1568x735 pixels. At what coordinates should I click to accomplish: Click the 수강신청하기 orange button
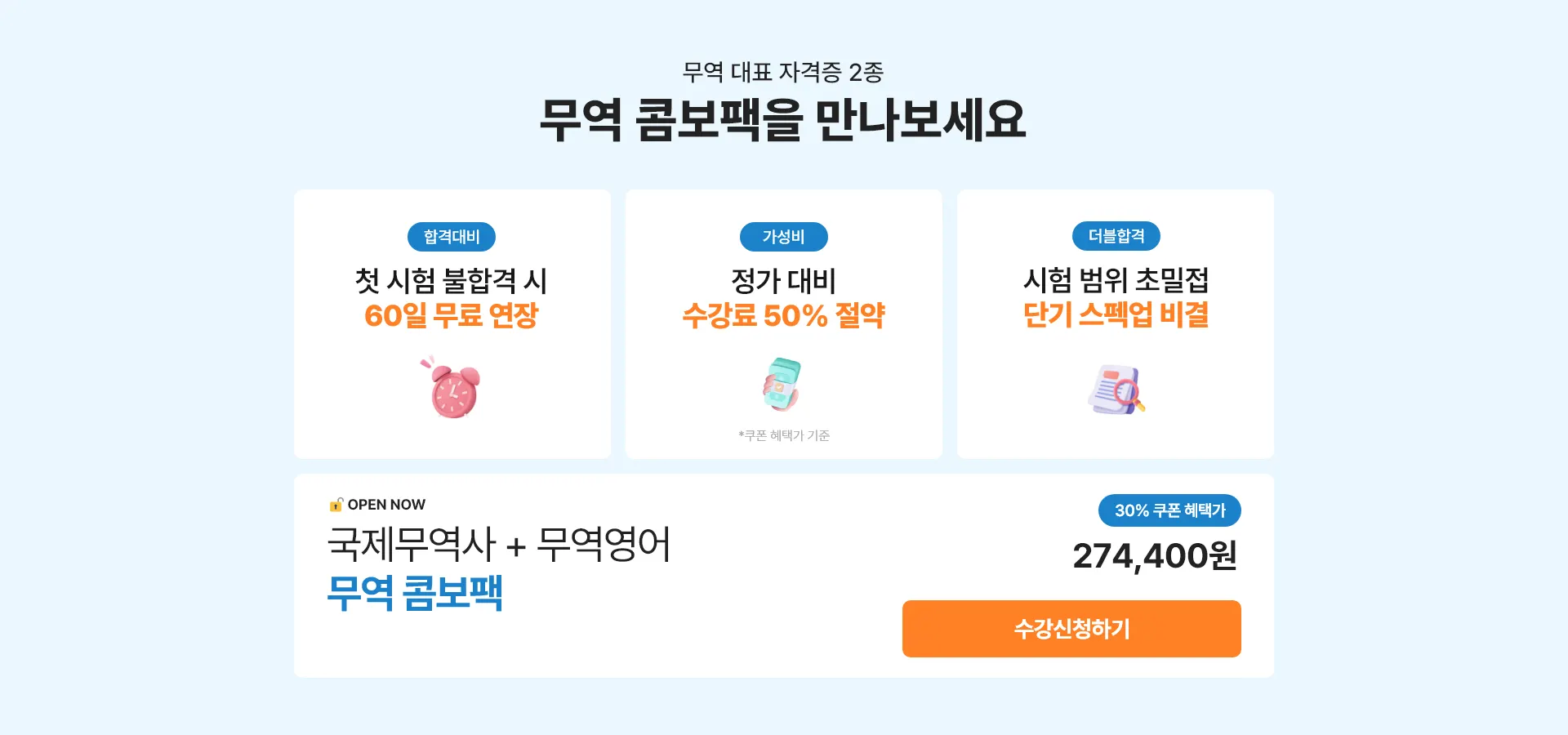[x=1071, y=629]
